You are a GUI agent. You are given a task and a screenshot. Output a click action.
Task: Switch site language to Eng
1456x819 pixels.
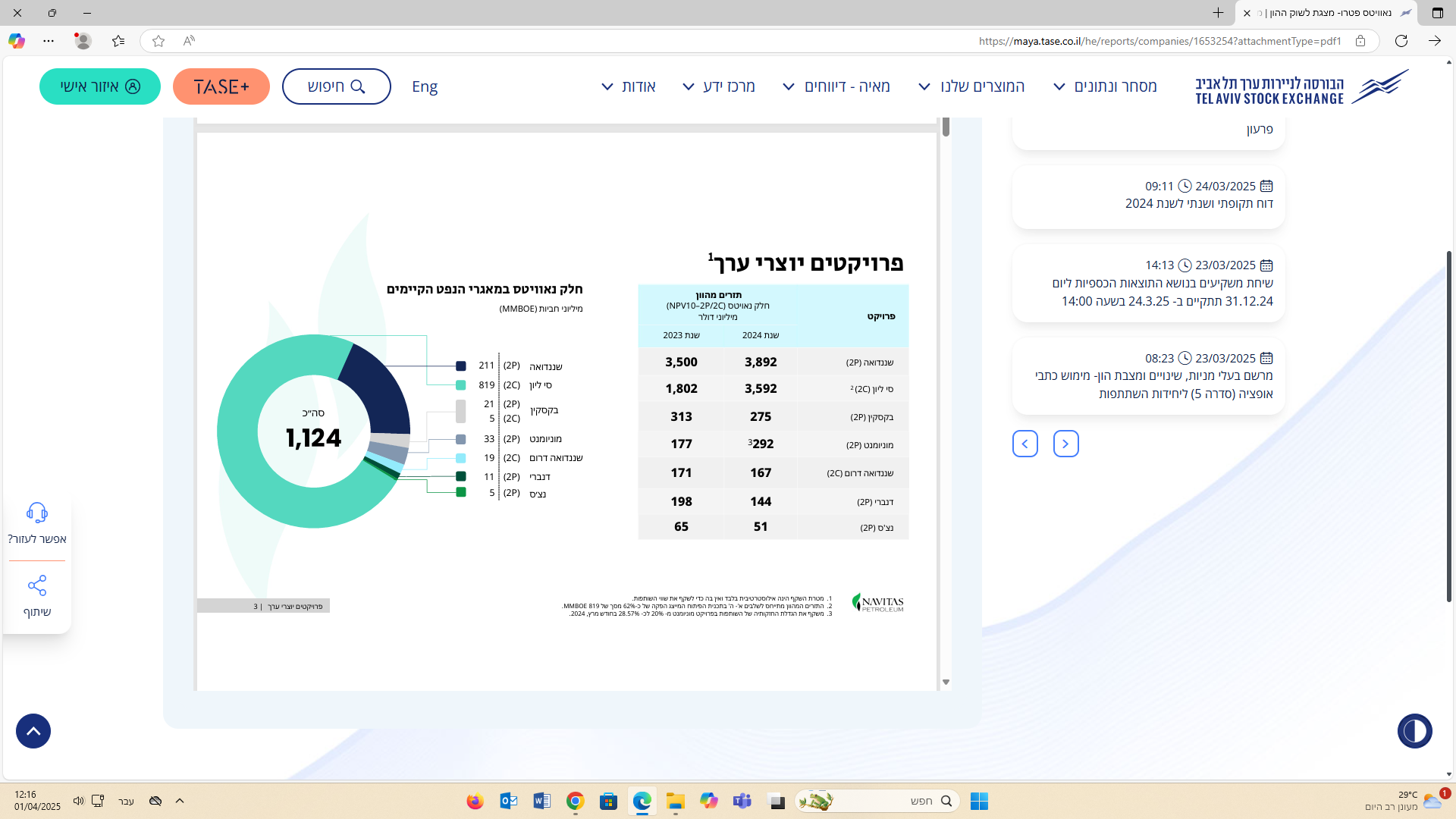click(x=425, y=86)
